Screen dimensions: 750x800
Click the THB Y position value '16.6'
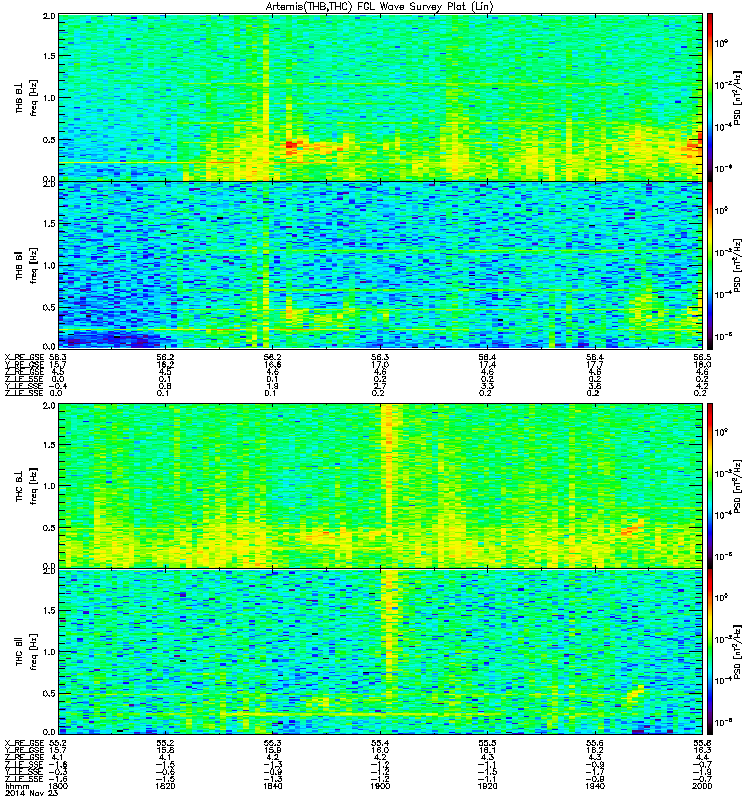[x=272, y=365]
